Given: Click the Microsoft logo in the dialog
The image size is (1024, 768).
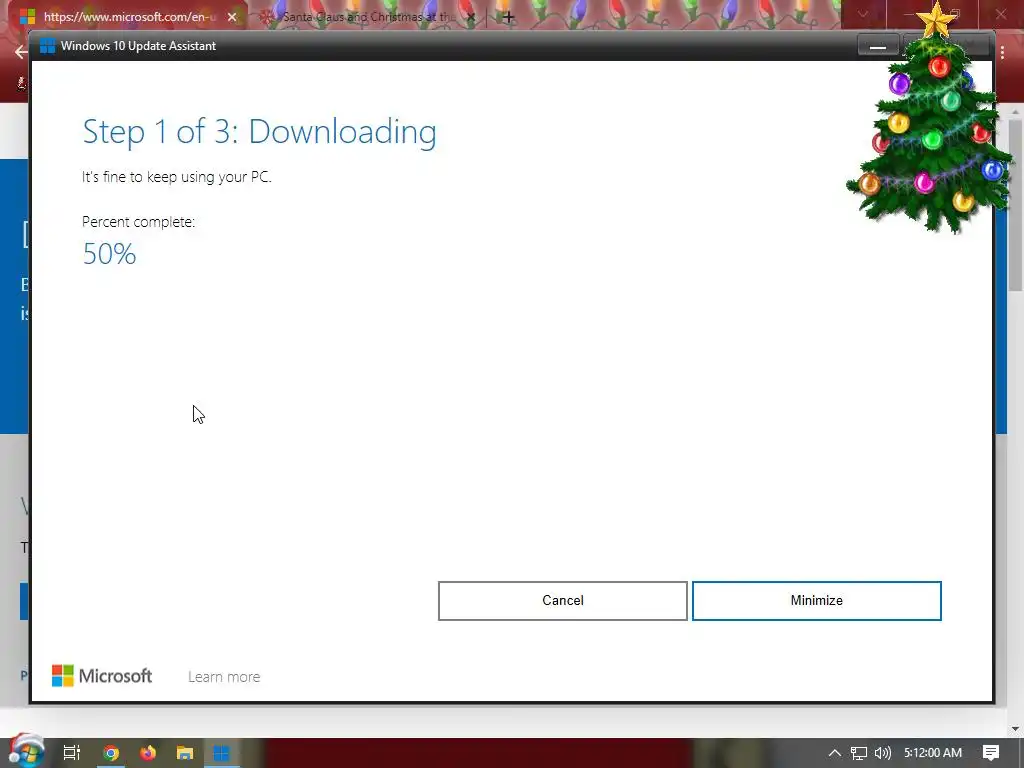Looking at the screenshot, I should coord(102,676).
